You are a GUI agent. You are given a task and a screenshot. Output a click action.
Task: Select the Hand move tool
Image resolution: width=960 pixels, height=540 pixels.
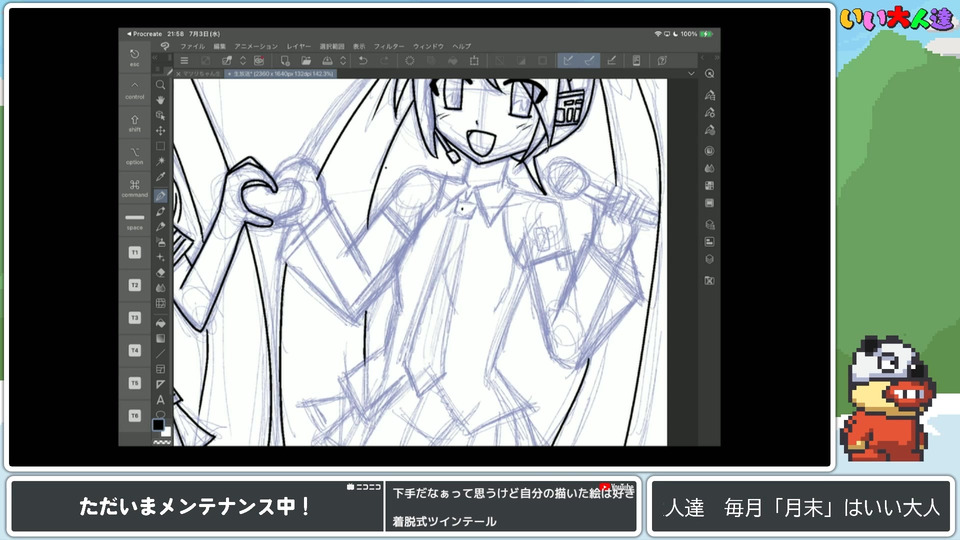(x=160, y=100)
